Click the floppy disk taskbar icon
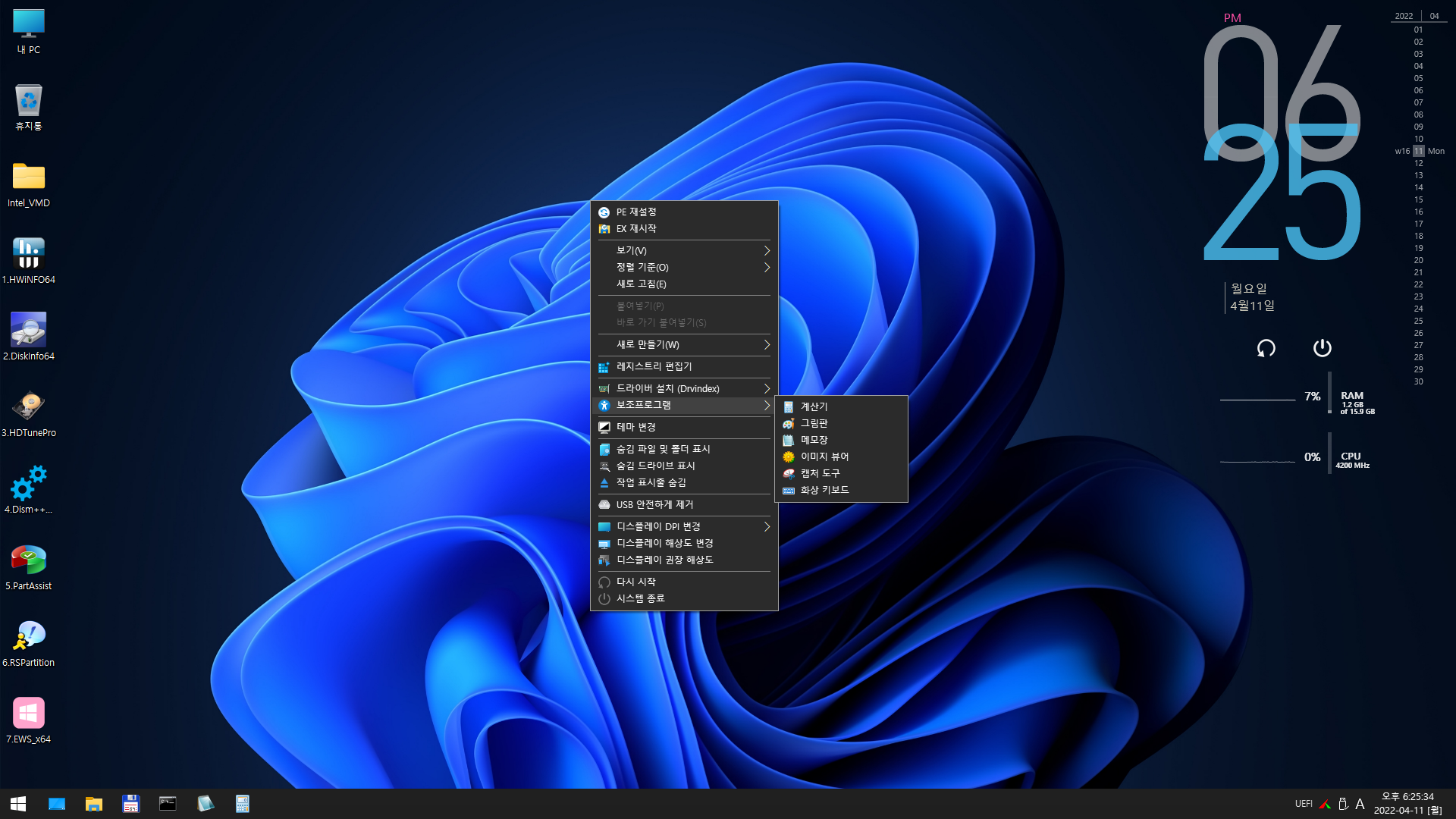 (131, 804)
